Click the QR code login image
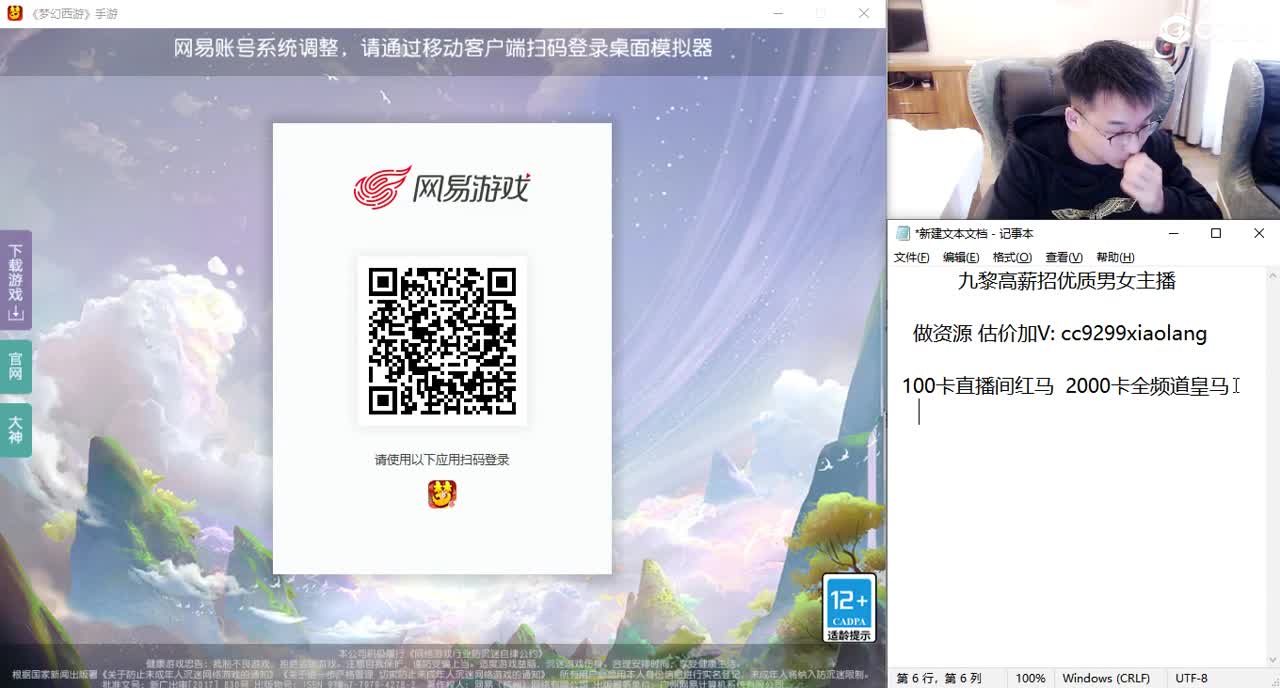This screenshot has height=688, width=1280. click(x=442, y=341)
